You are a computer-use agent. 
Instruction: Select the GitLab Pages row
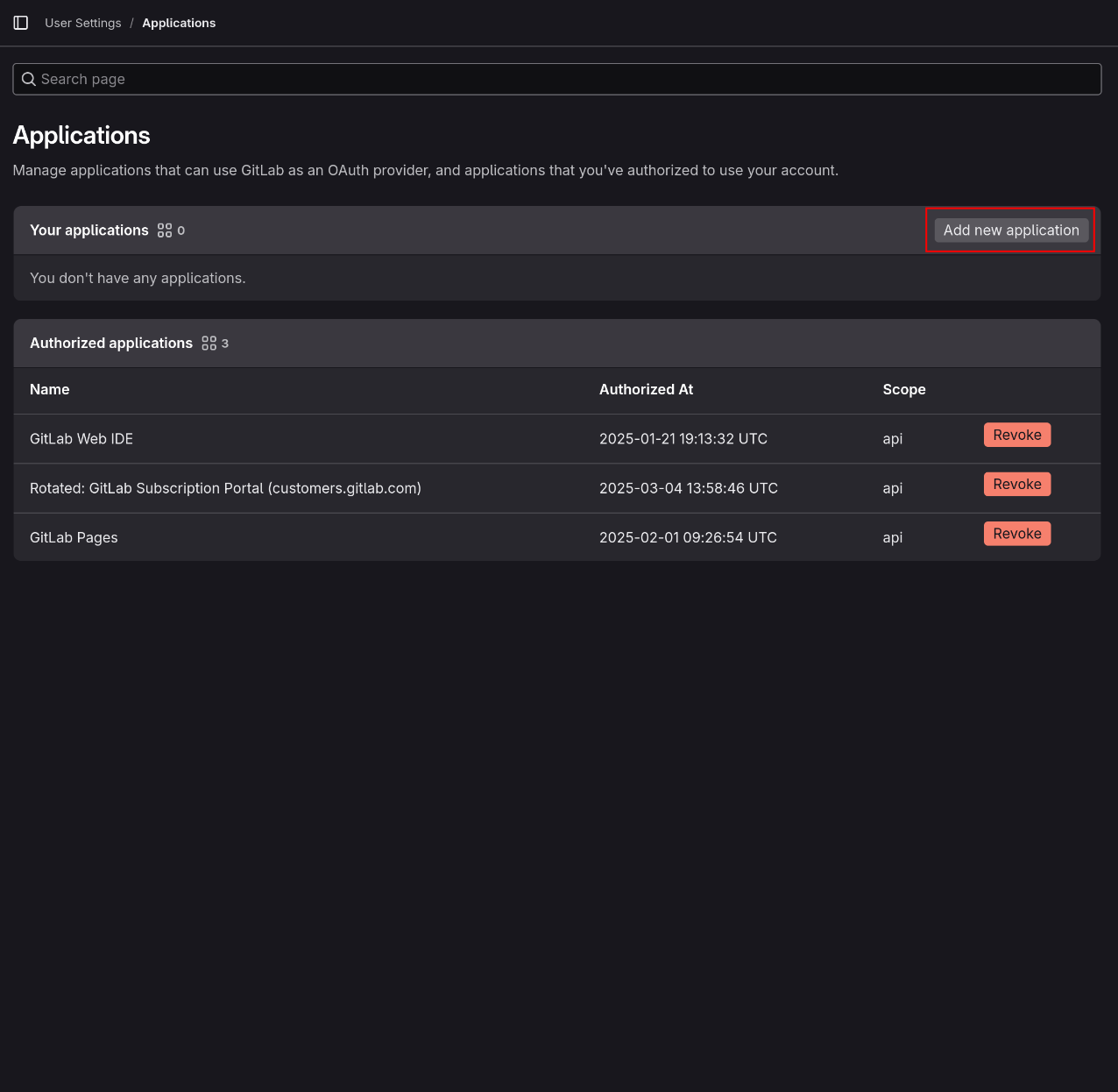74,537
